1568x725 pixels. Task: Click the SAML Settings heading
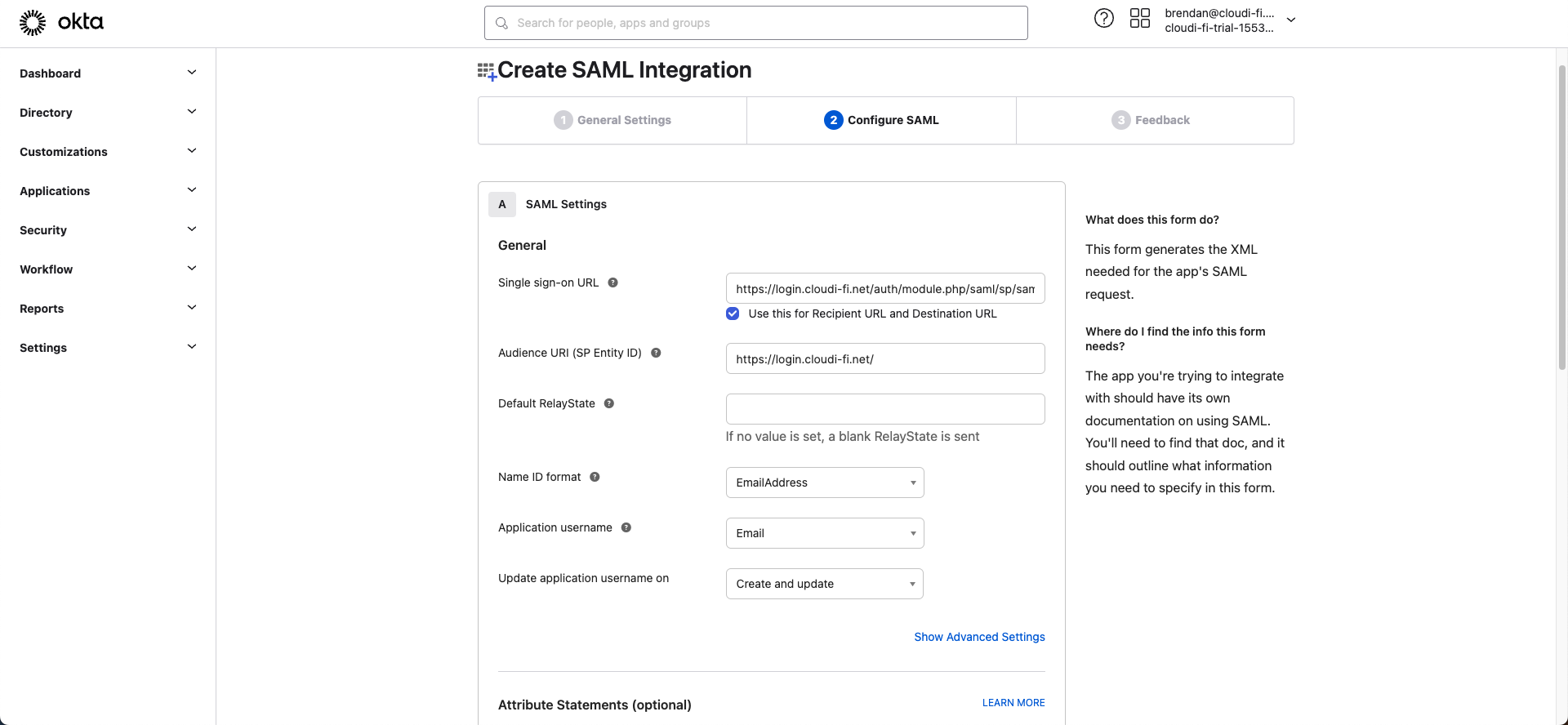(x=566, y=204)
